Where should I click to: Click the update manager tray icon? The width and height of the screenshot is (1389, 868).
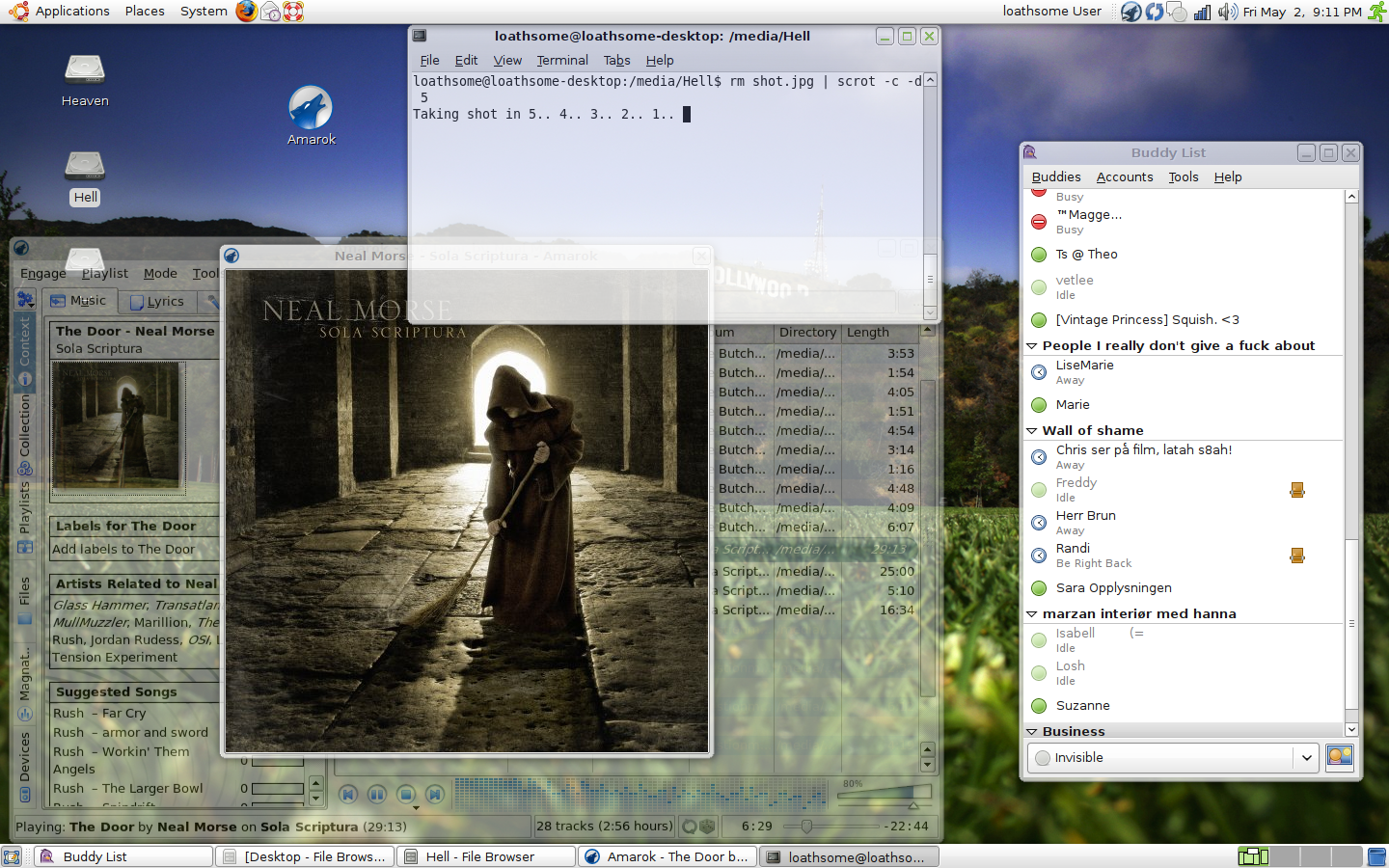[1155, 12]
